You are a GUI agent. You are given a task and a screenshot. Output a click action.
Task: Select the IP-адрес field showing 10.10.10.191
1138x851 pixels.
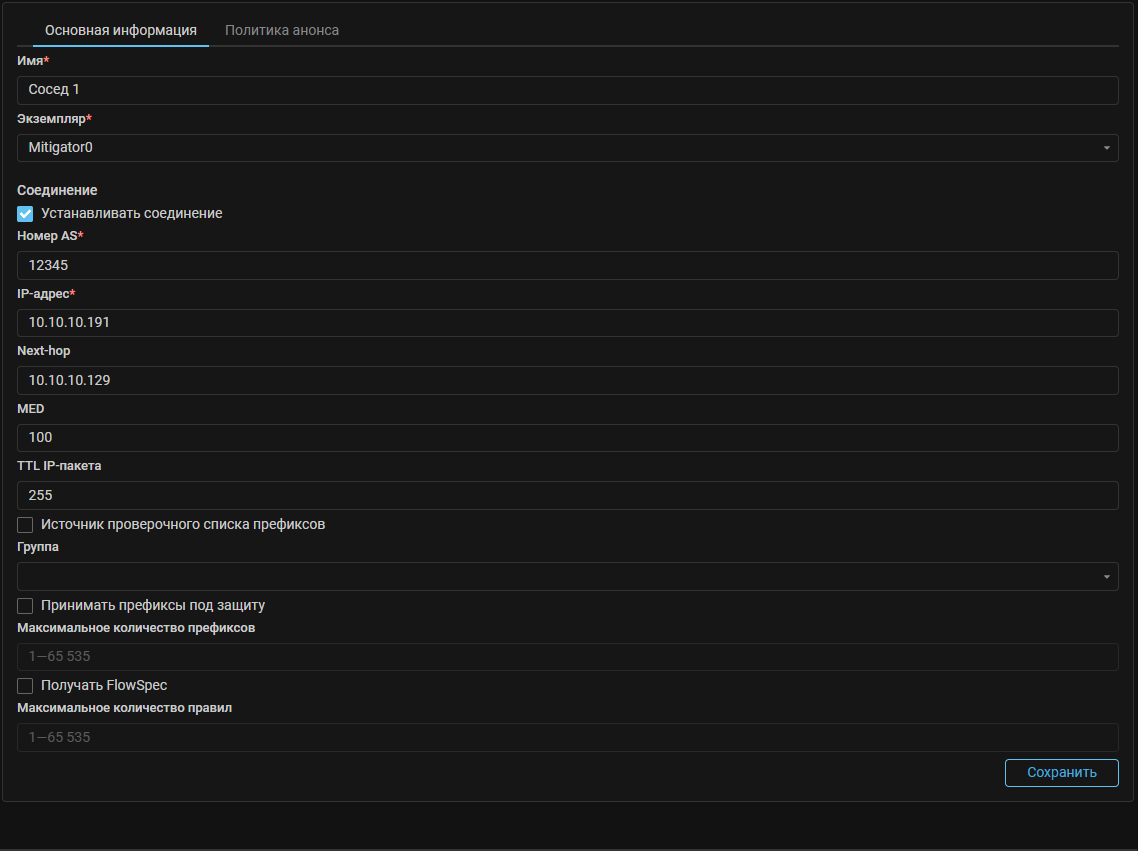(567, 323)
